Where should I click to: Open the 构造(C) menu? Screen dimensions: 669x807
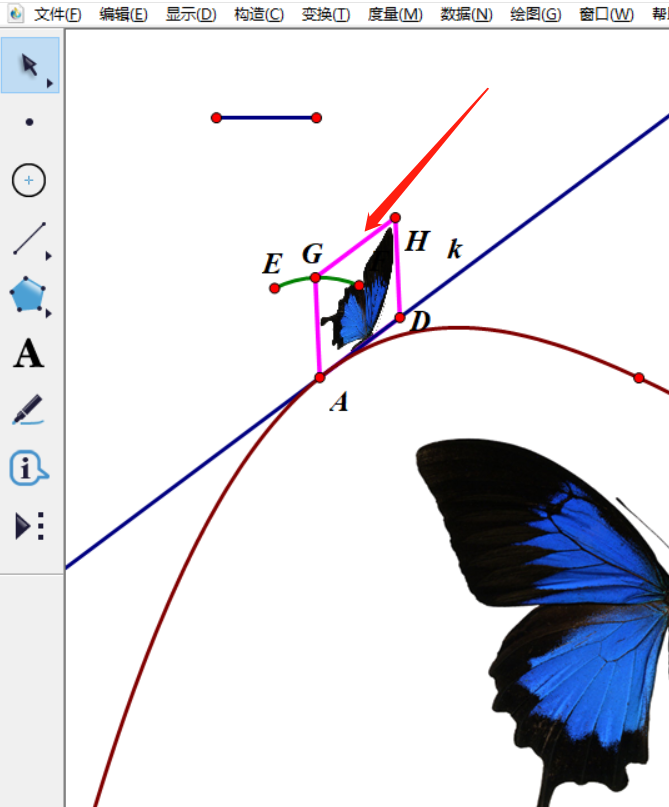258,14
